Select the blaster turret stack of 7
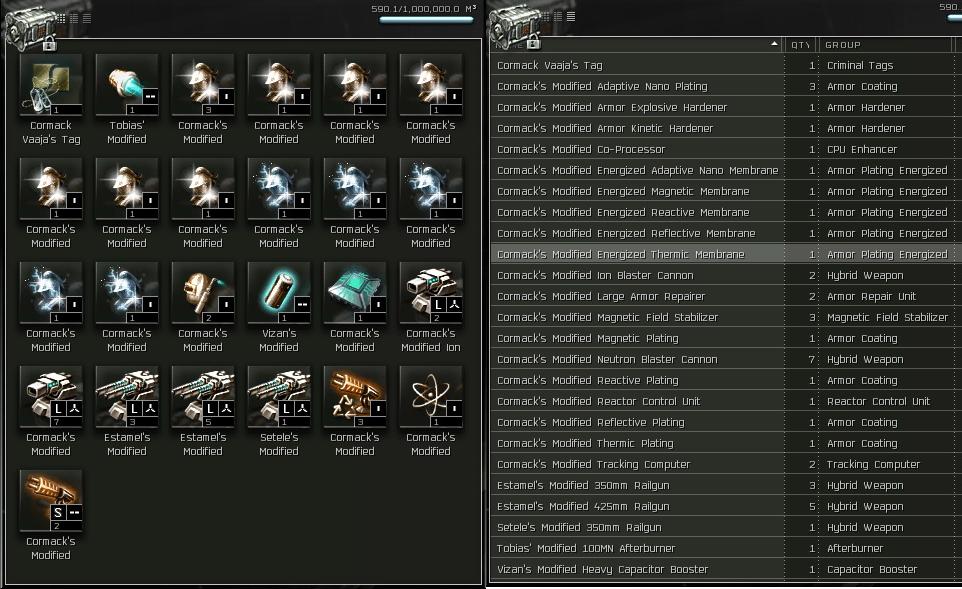This screenshot has width=962, height=589. click(51, 397)
